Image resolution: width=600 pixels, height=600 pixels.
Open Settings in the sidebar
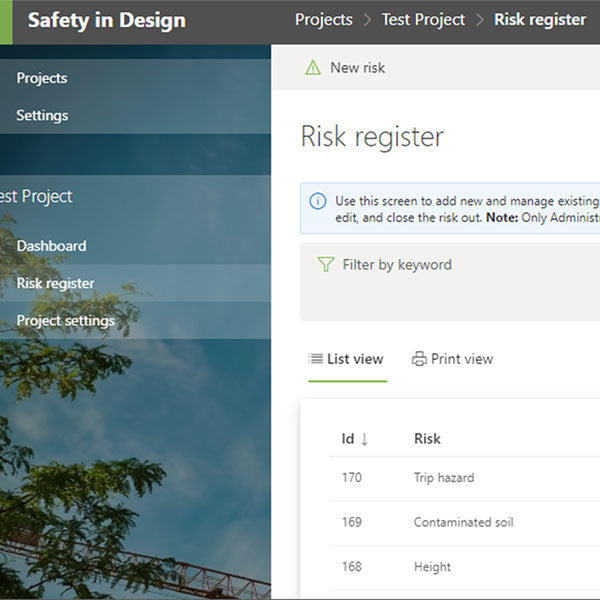tap(42, 116)
